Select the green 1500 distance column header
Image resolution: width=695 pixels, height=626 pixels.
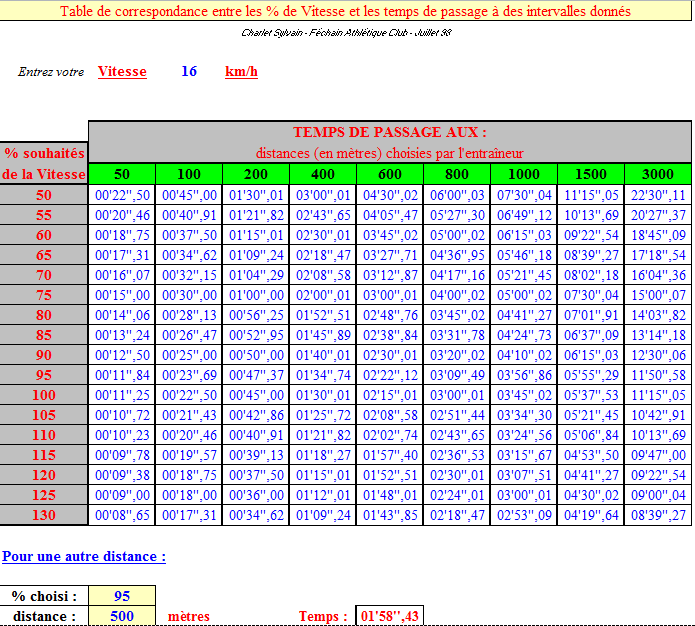click(590, 175)
